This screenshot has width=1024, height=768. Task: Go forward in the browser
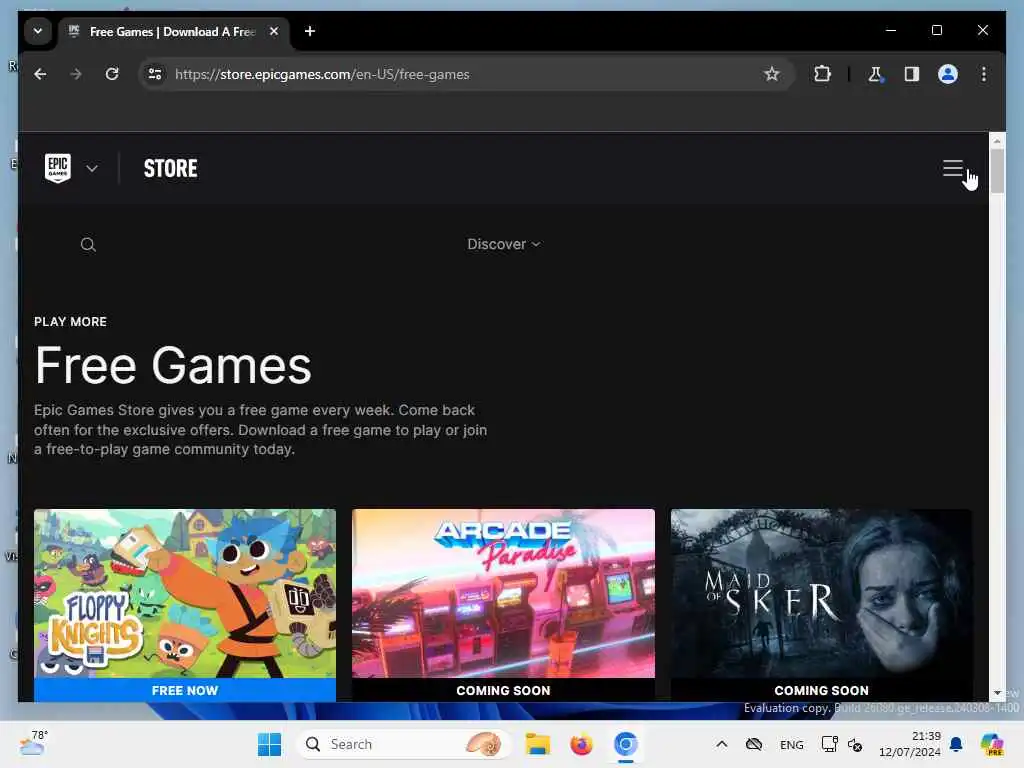coord(76,74)
